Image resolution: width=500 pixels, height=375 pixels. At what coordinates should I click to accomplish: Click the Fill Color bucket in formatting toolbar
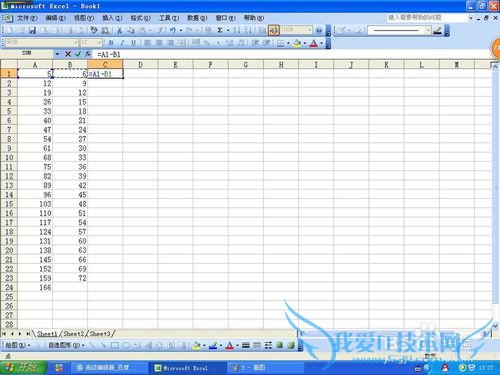pyautogui.click(x=297, y=43)
